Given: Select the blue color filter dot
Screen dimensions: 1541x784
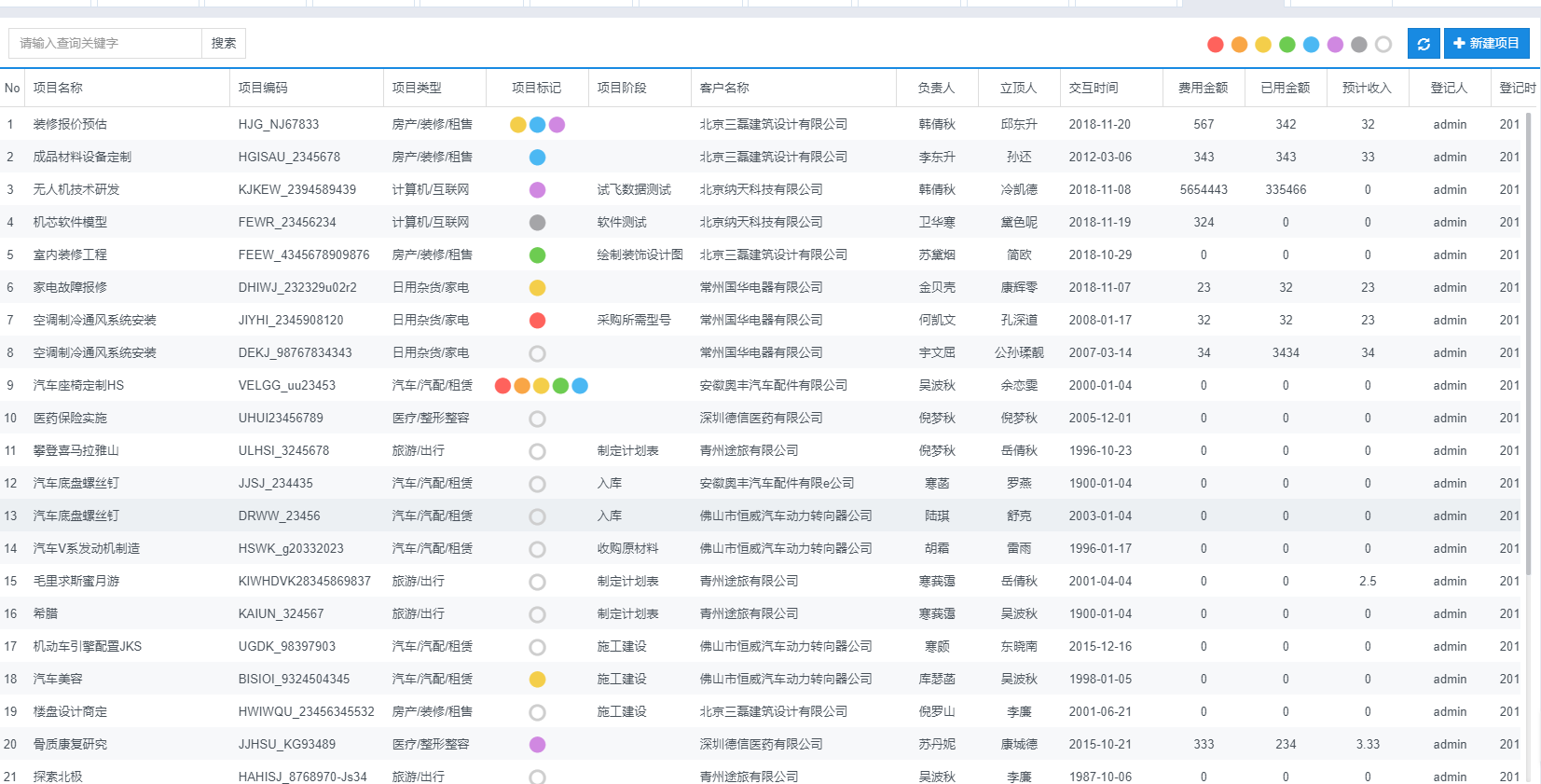Looking at the screenshot, I should click(1311, 45).
